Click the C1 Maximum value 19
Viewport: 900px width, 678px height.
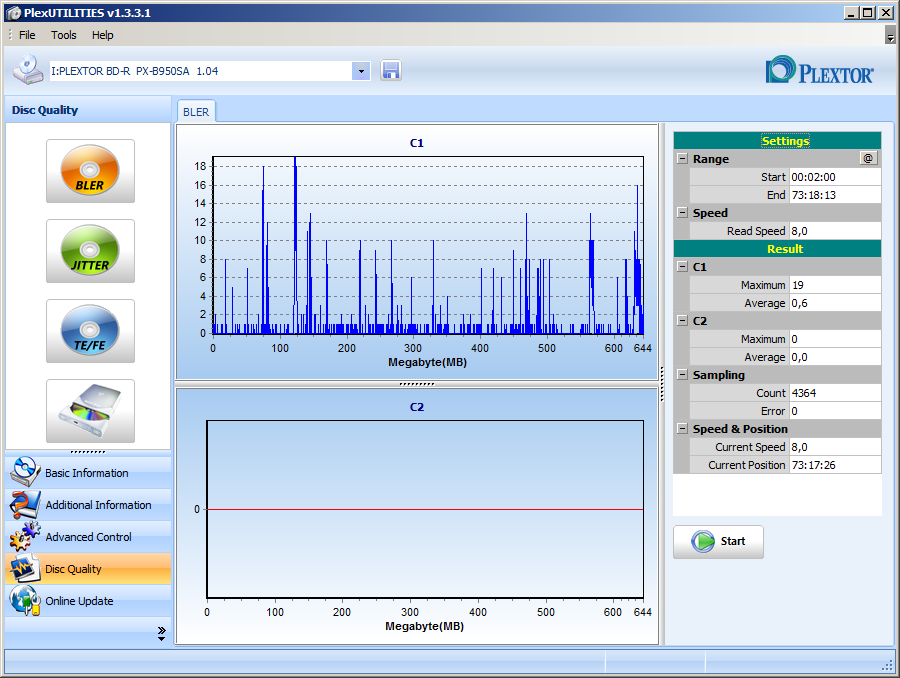[x=835, y=285]
